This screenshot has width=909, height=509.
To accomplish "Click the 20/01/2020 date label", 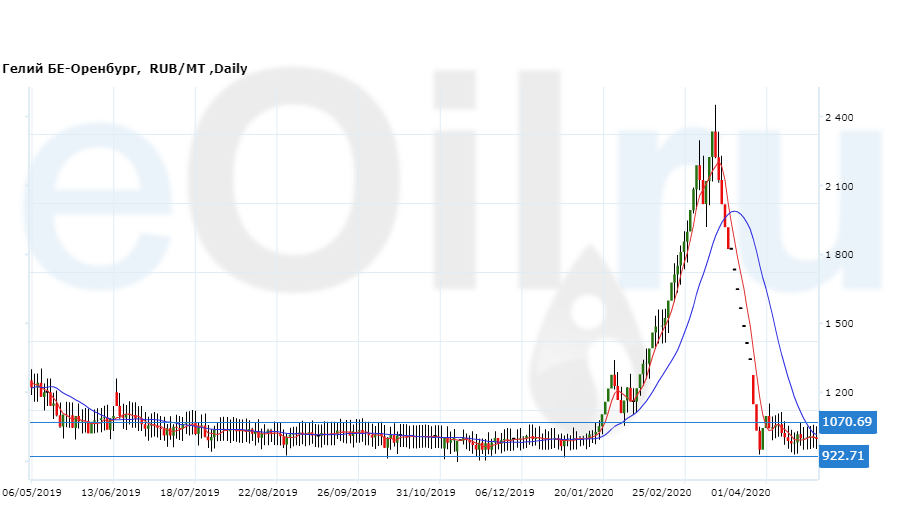I will tap(583, 493).
